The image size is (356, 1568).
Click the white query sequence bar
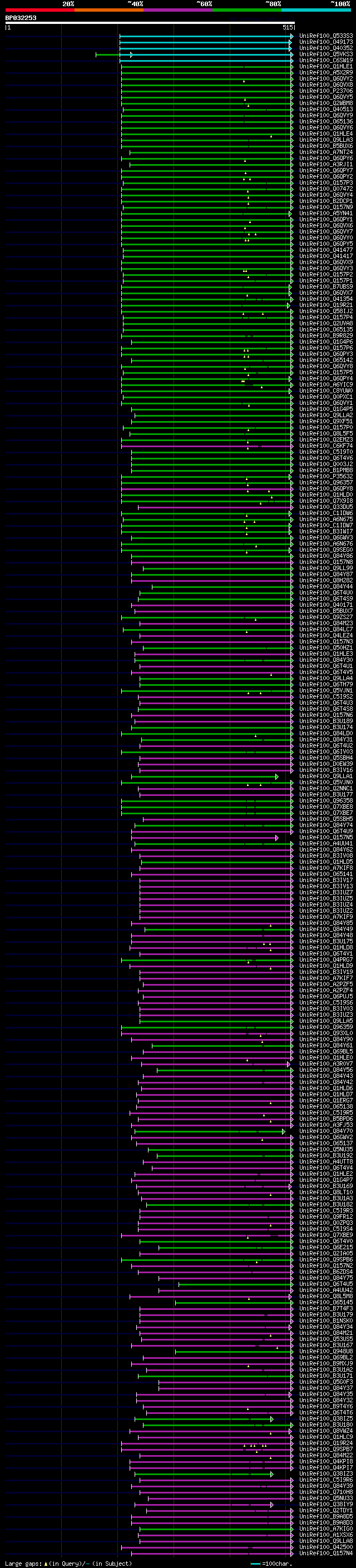pyautogui.click(x=150, y=23)
